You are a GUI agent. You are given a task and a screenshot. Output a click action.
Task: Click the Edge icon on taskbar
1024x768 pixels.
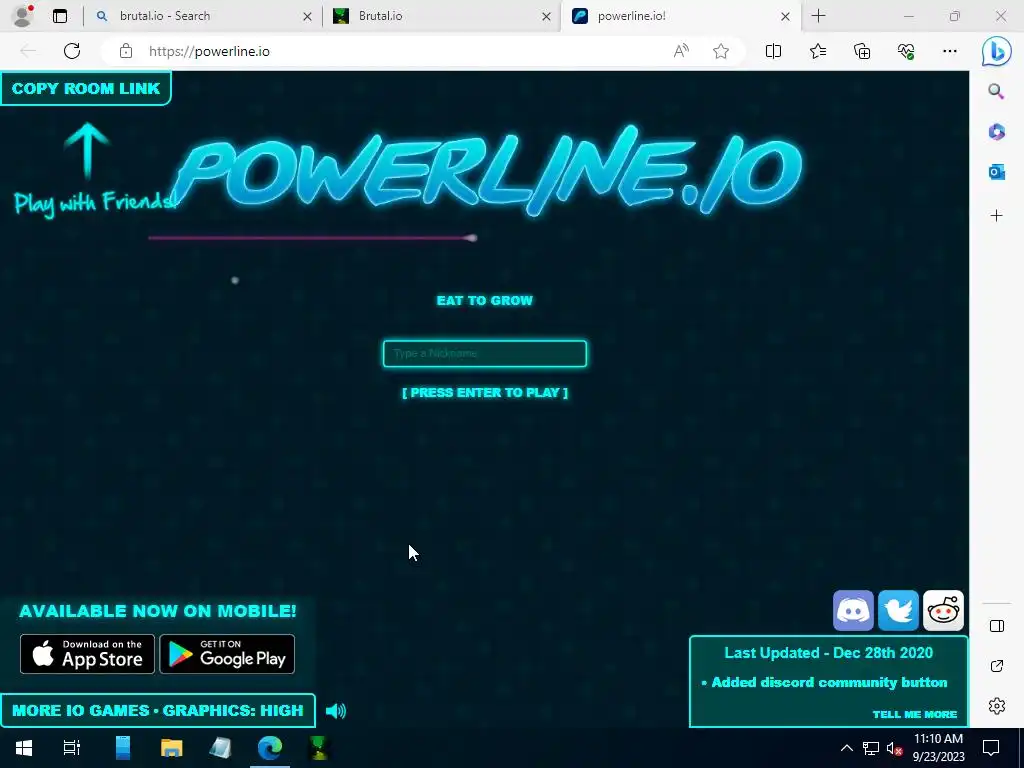point(270,748)
